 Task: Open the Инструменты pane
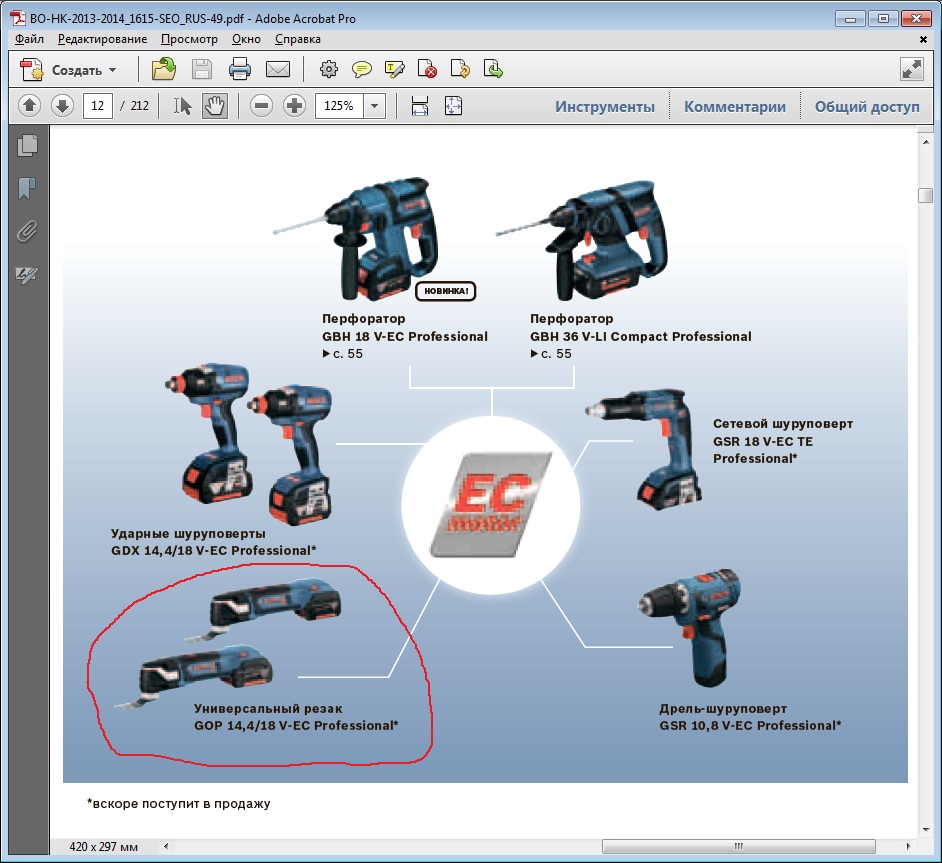click(605, 107)
